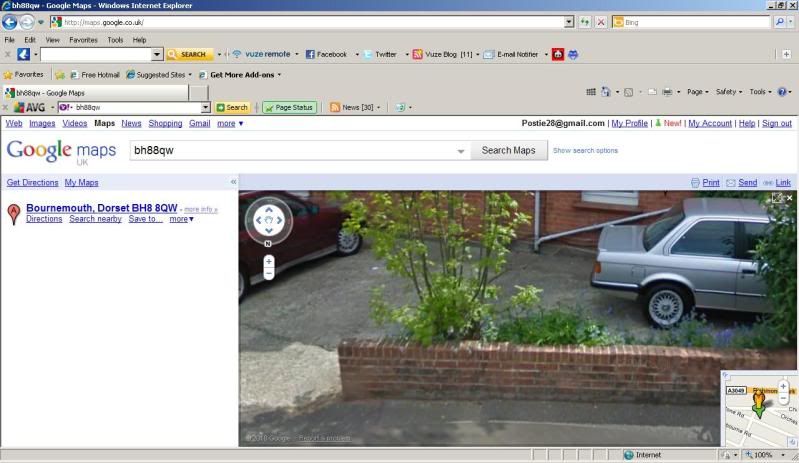This screenshot has height=463, width=799.
Task: Click the red marker A pin icon
Action: tap(14, 213)
